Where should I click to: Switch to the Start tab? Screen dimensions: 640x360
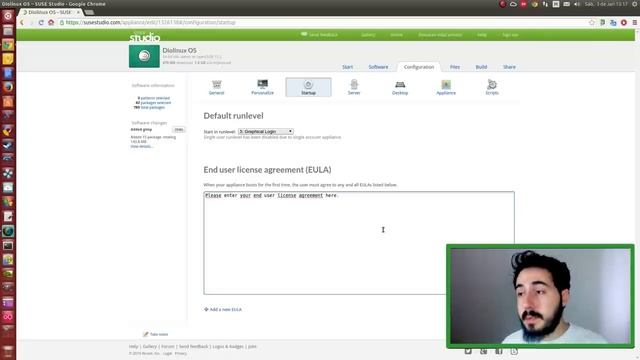pyautogui.click(x=347, y=67)
